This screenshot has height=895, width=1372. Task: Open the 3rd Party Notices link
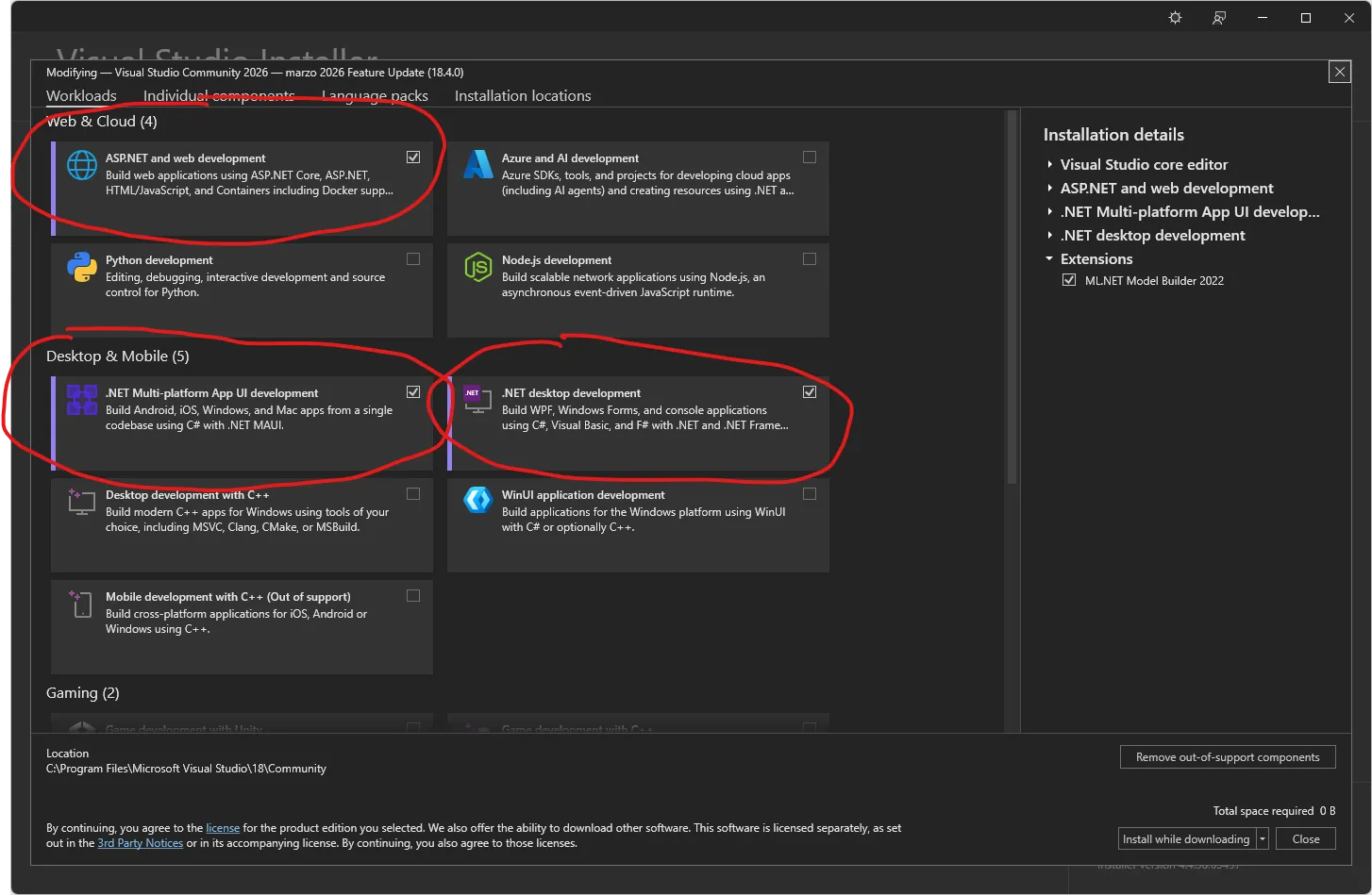point(141,843)
